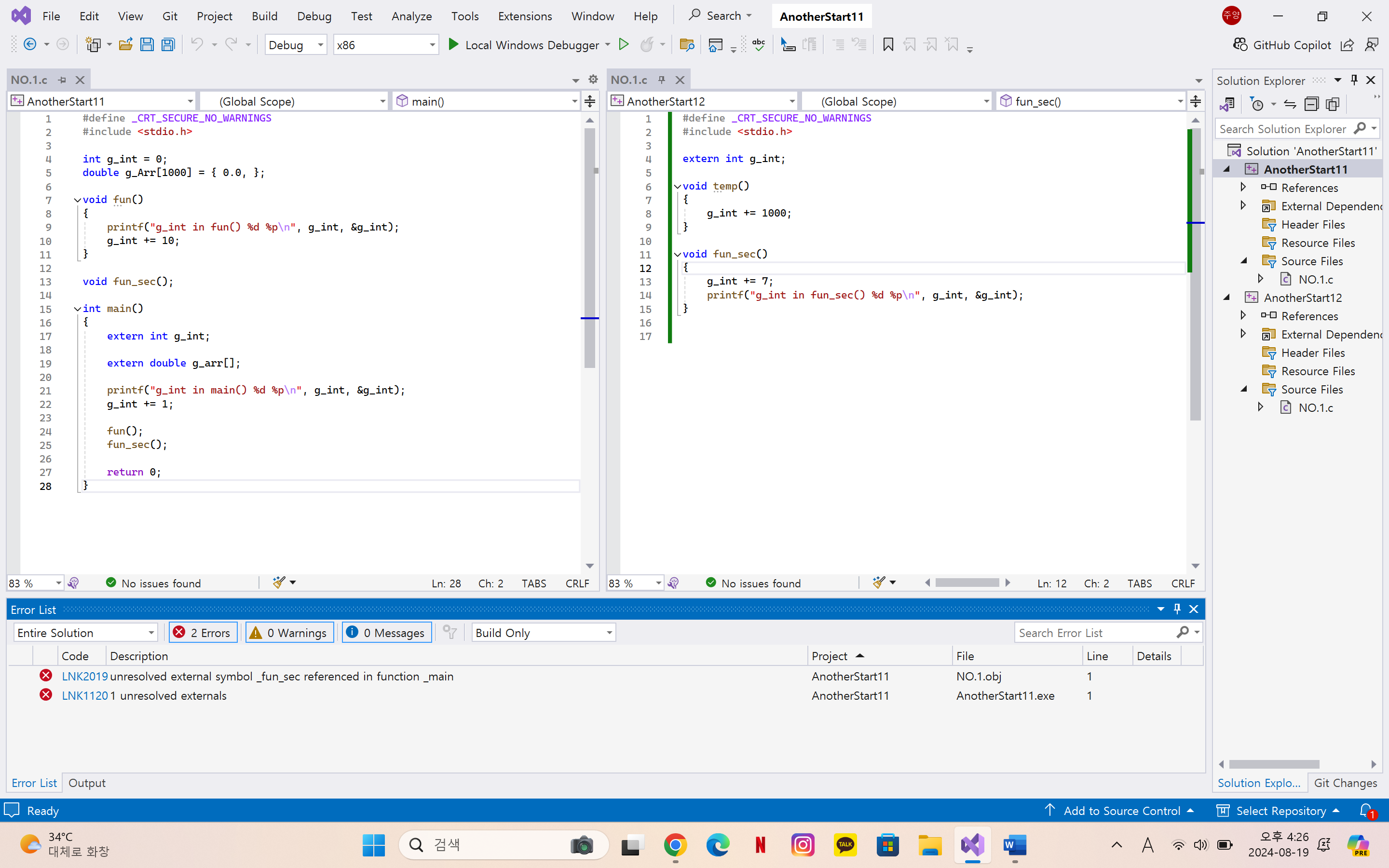Open the Build Only dropdown in Error List
The image size is (1389, 868).
pos(543,633)
